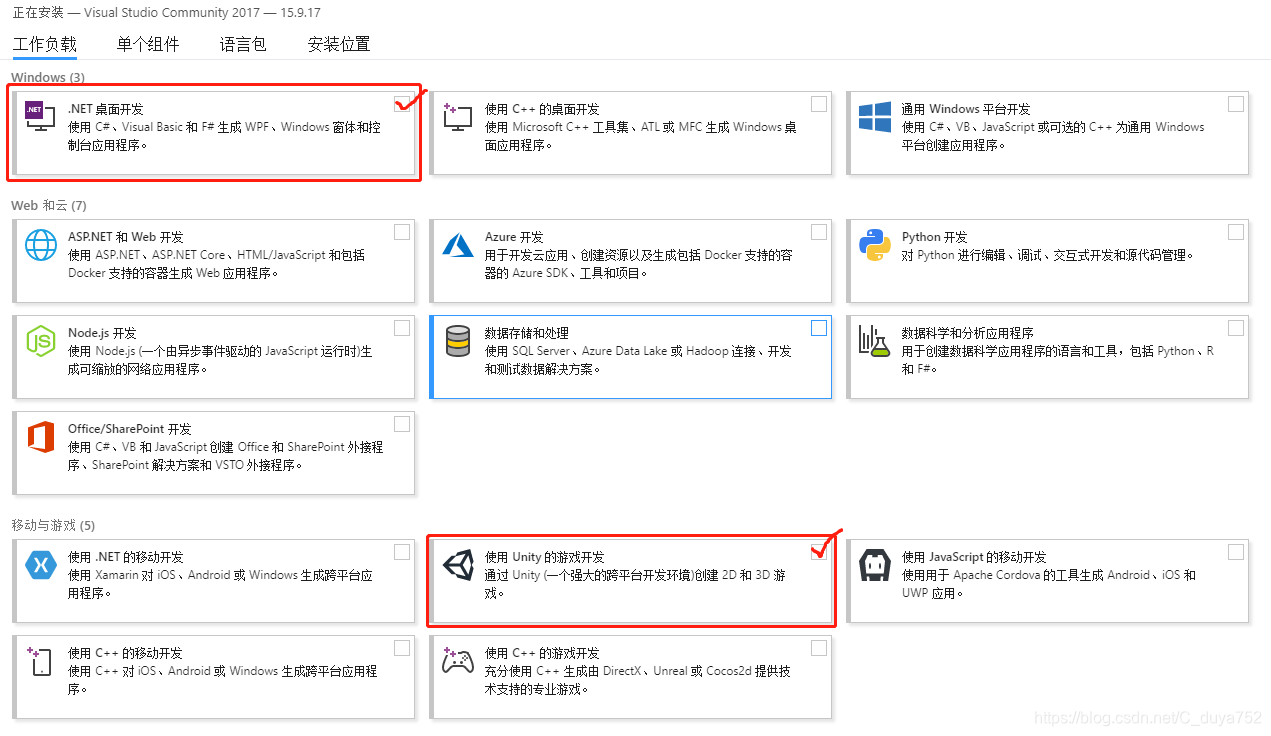This screenshot has height=736, width=1271.
Task: Click the game controller icon for C++ 游戏开发
Action: 458,660
